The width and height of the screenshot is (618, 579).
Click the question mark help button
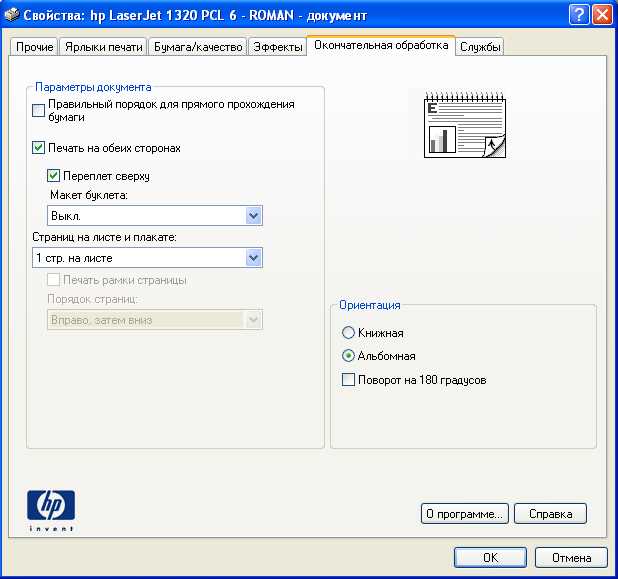pos(579,15)
